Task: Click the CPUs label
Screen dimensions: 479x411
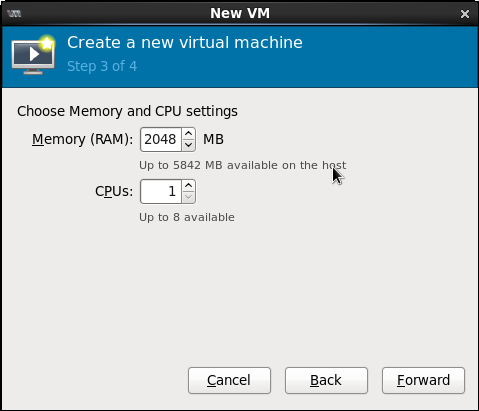Action: (x=114, y=191)
